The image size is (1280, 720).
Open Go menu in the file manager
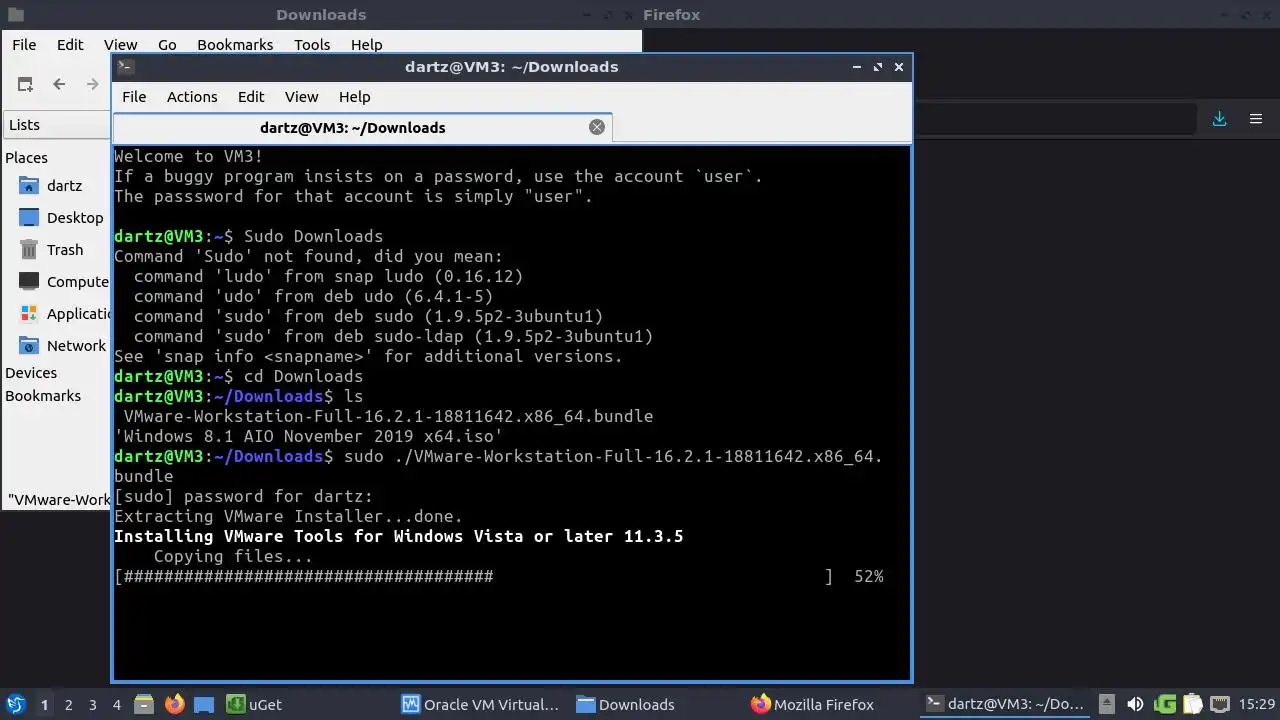(167, 45)
